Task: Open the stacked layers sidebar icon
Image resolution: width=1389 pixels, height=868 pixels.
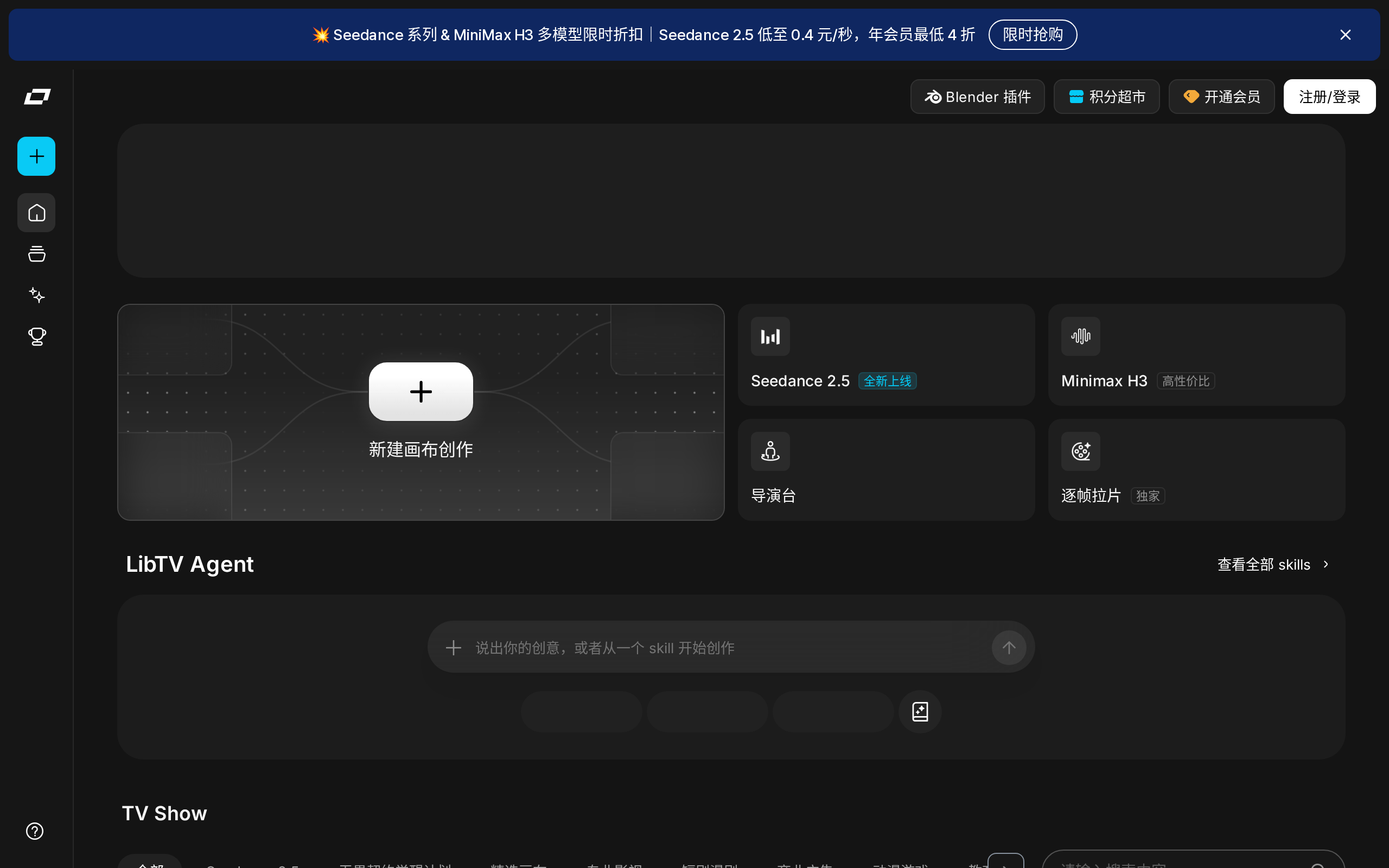Action: [37, 254]
